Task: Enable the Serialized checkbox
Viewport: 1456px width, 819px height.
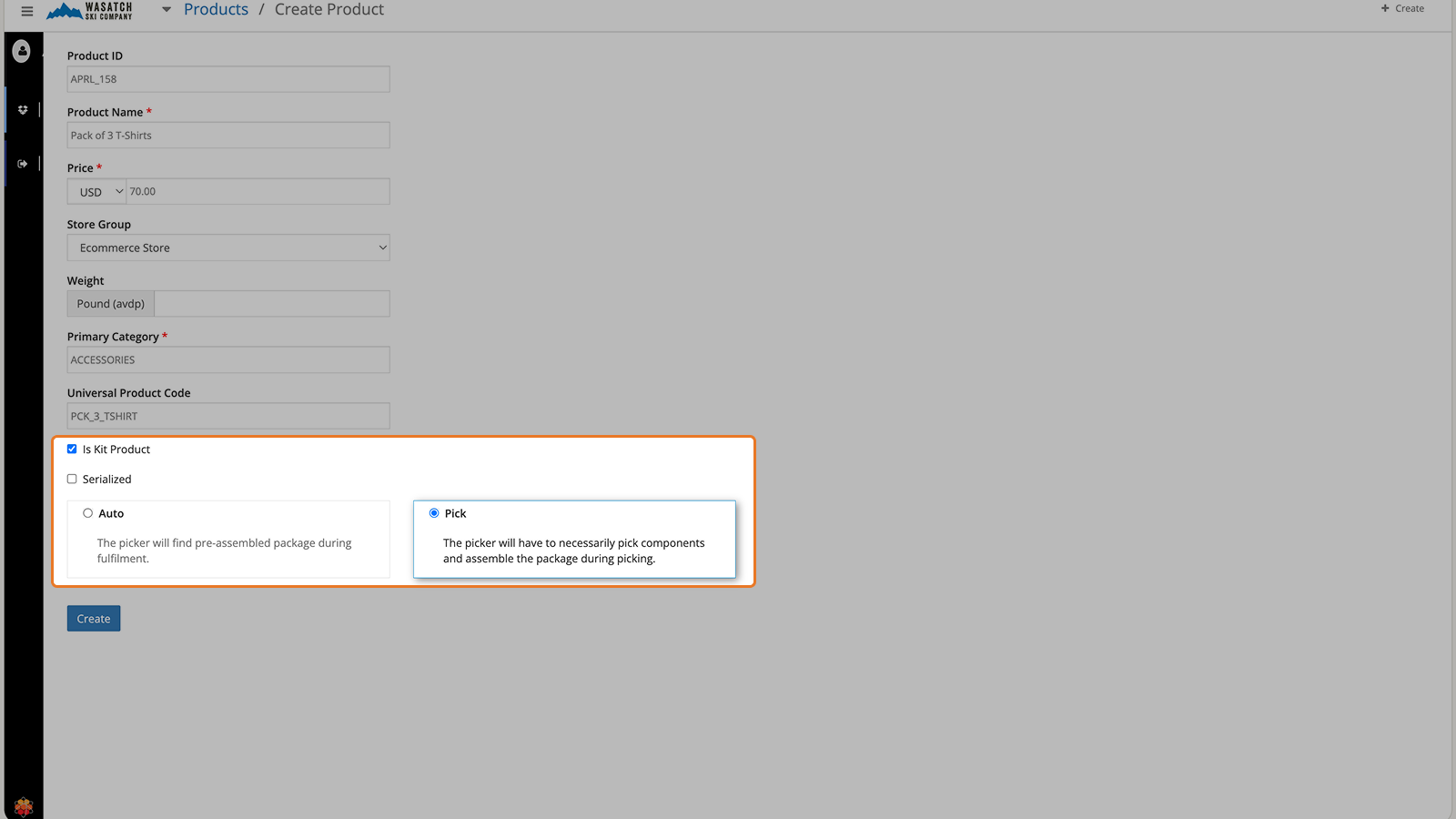Action: click(x=72, y=480)
